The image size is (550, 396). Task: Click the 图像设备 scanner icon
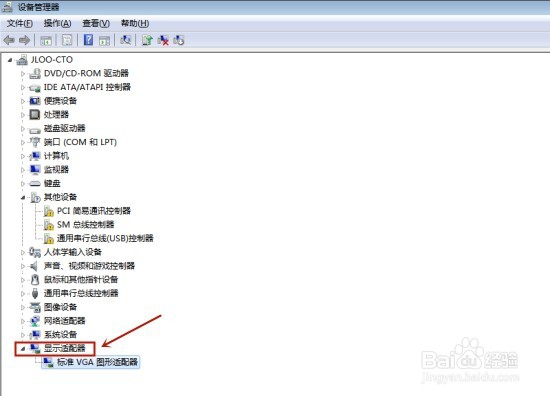[35, 307]
